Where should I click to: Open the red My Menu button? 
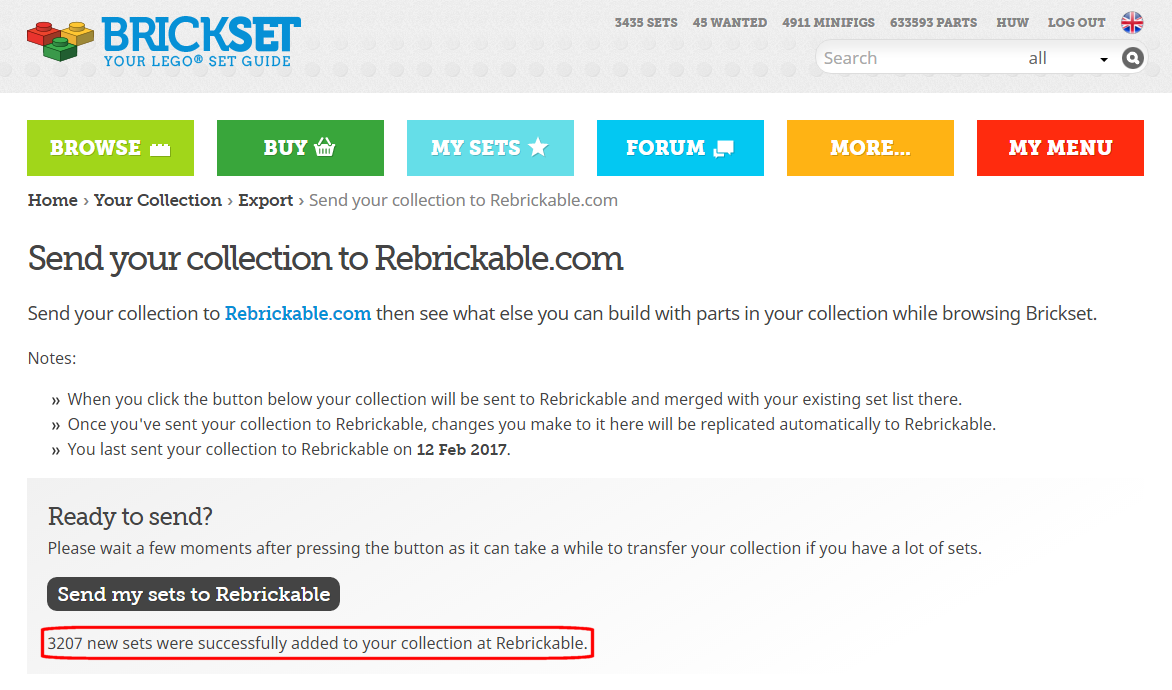click(x=1060, y=148)
